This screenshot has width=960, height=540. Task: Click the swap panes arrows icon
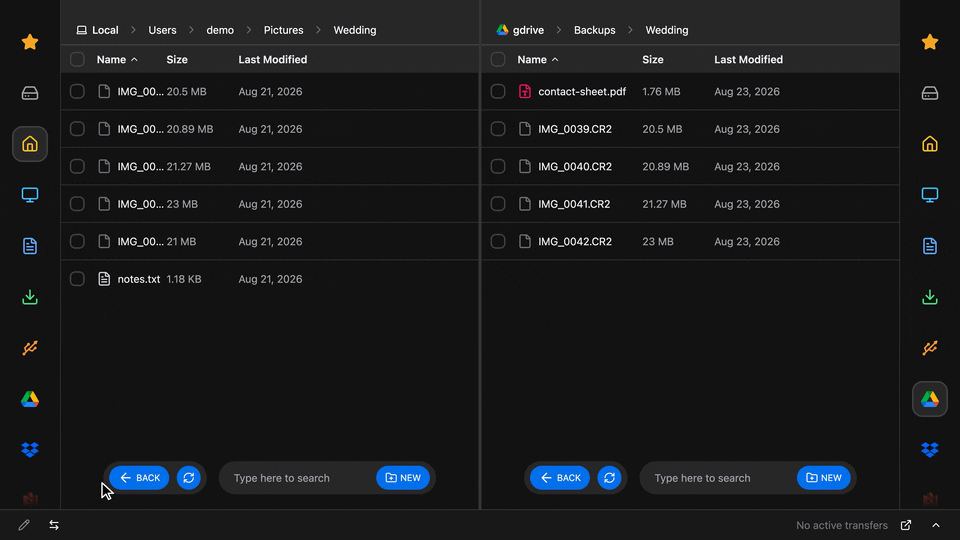54,525
